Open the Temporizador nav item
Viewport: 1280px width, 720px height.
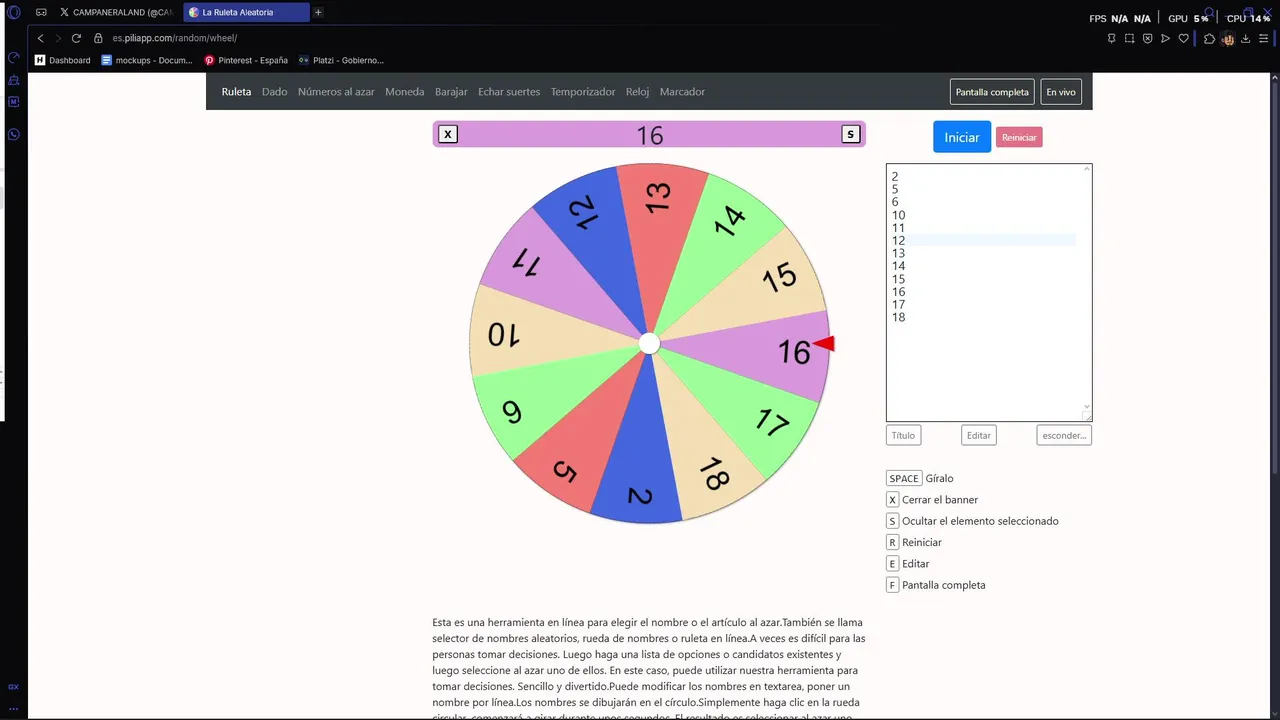click(x=583, y=92)
